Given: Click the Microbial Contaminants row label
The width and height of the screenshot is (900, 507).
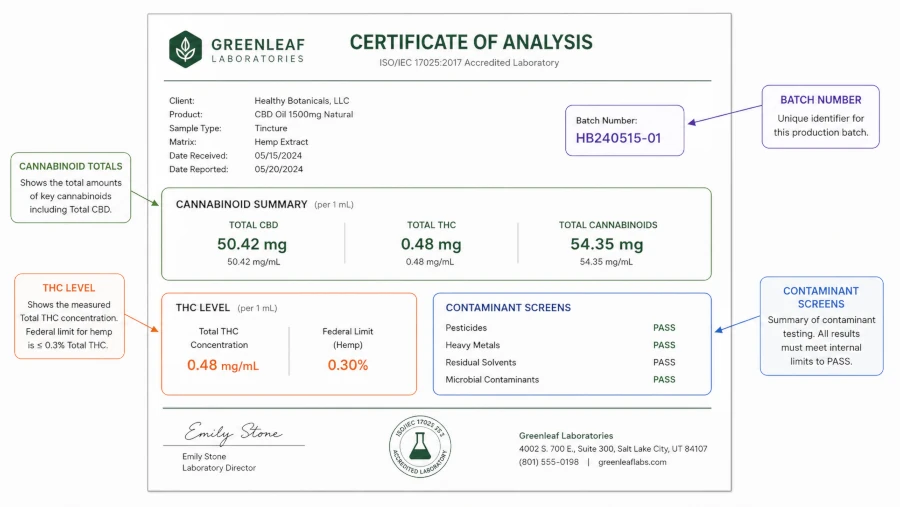Looking at the screenshot, I should coord(492,380).
